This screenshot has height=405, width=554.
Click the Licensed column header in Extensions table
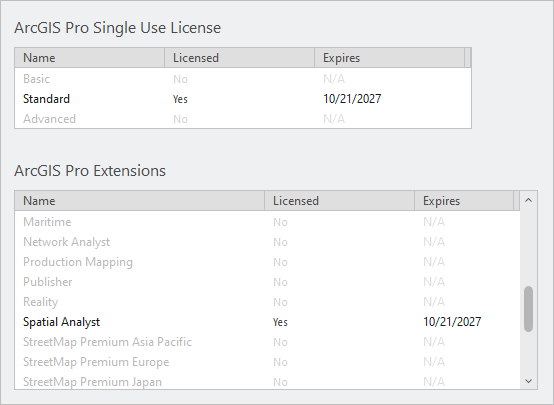pyautogui.click(x=340, y=201)
